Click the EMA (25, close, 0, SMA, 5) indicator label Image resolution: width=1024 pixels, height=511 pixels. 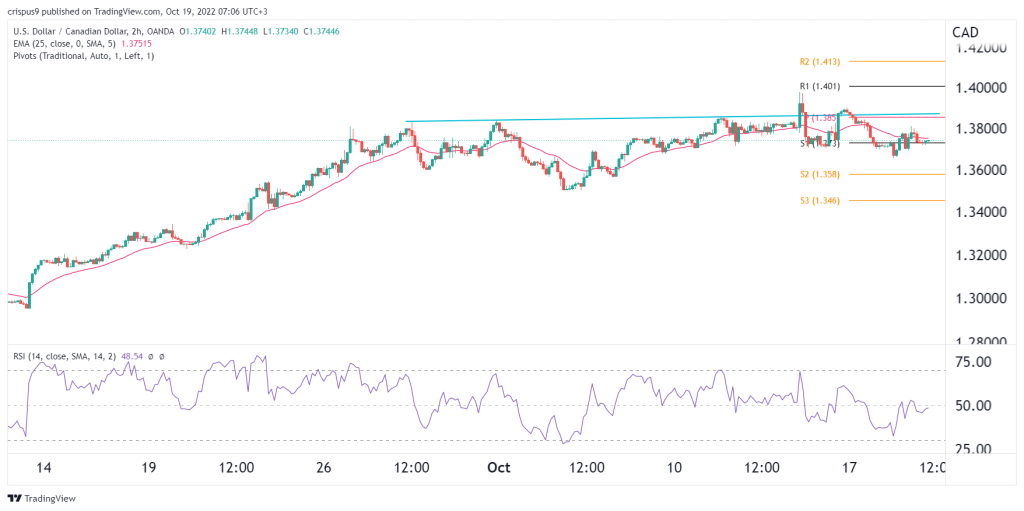point(64,43)
